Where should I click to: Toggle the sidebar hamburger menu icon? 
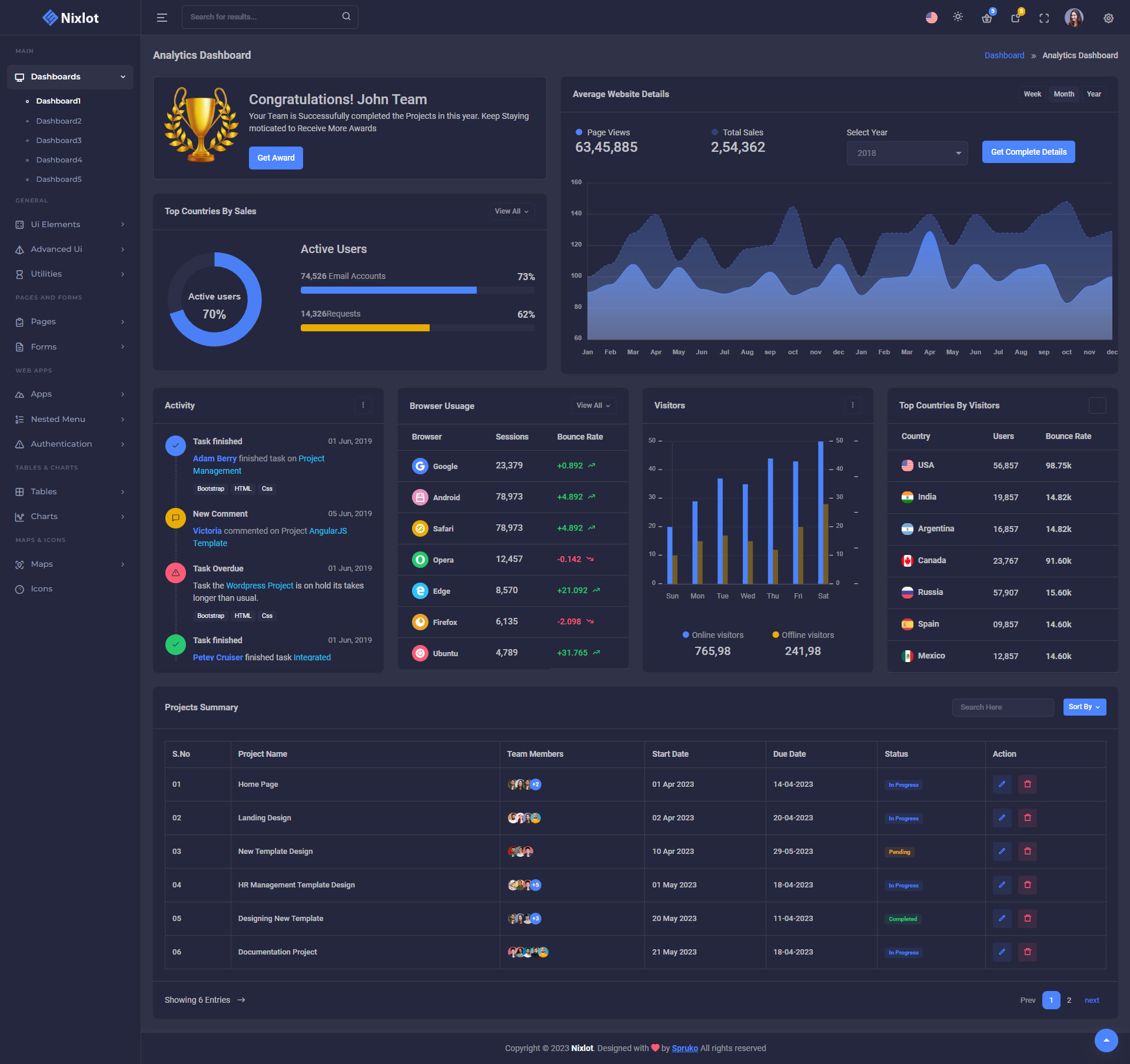(162, 18)
